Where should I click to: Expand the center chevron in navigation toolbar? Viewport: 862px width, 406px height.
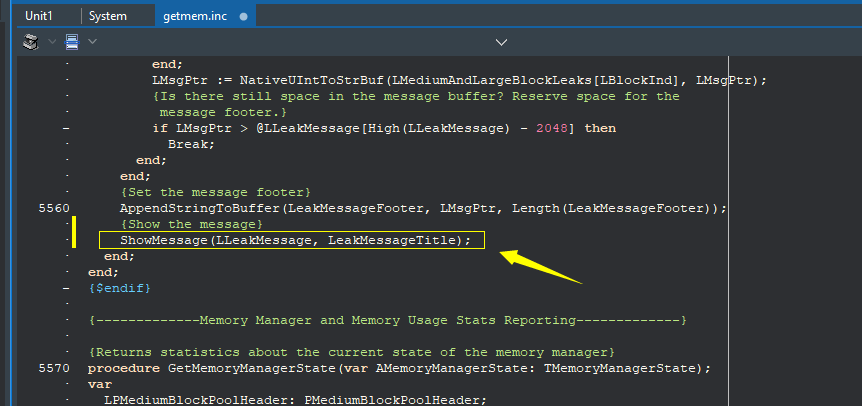click(x=501, y=42)
